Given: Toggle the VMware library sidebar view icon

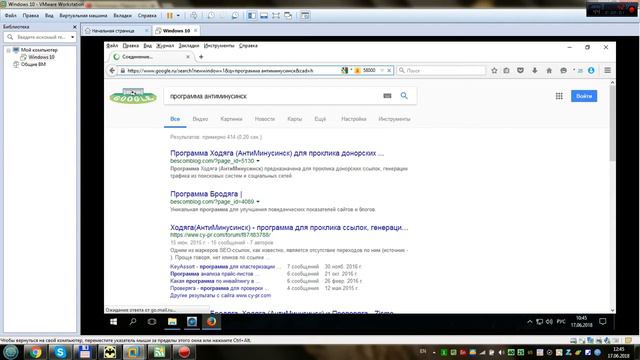Looking at the screenshot, I should (252, 16).
